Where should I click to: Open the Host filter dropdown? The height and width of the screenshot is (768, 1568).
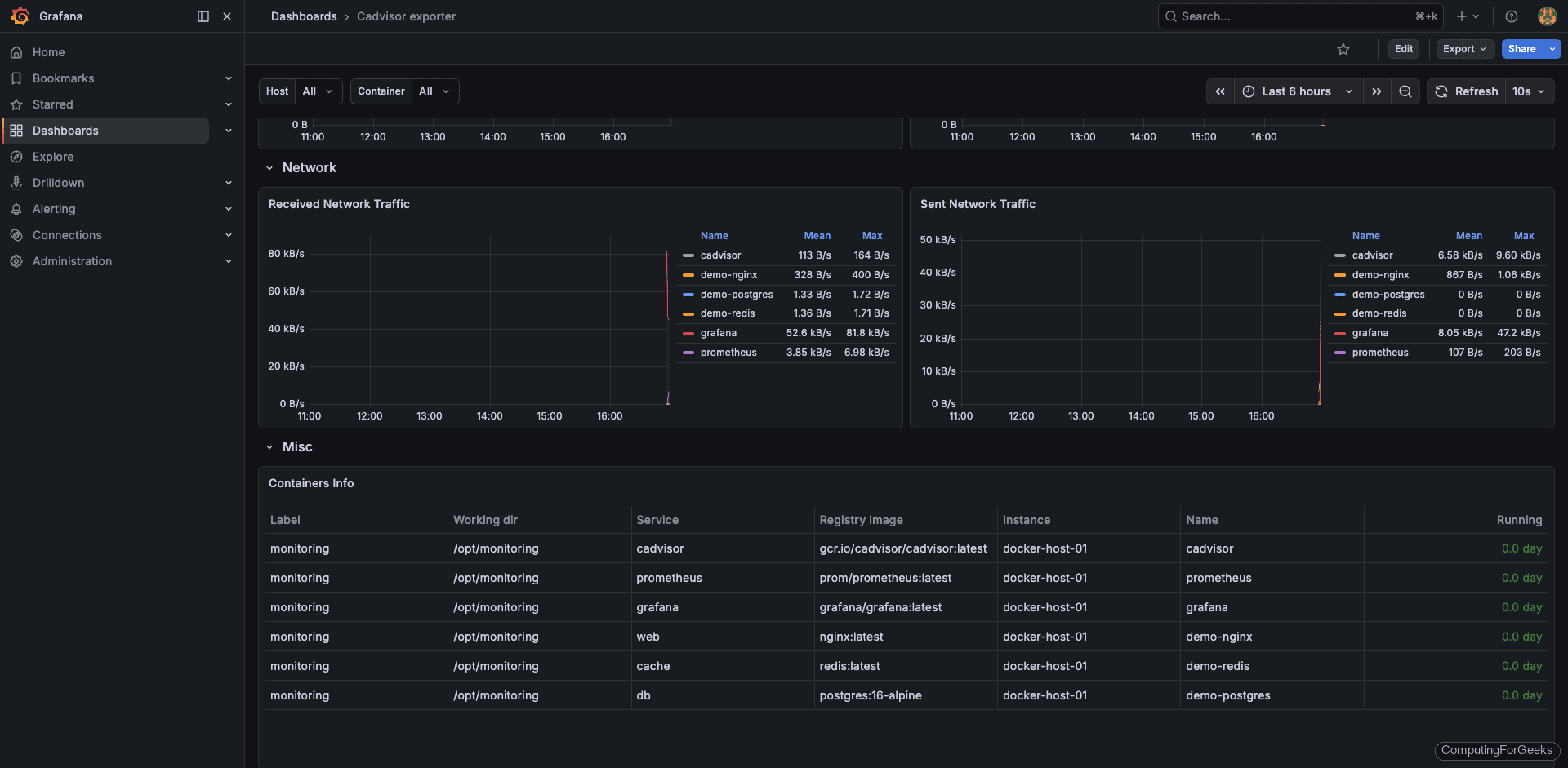(318, 91)
